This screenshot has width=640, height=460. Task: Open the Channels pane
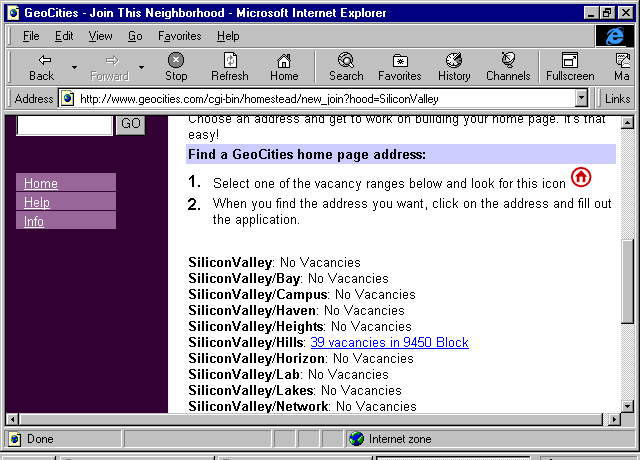pos(508,67)
